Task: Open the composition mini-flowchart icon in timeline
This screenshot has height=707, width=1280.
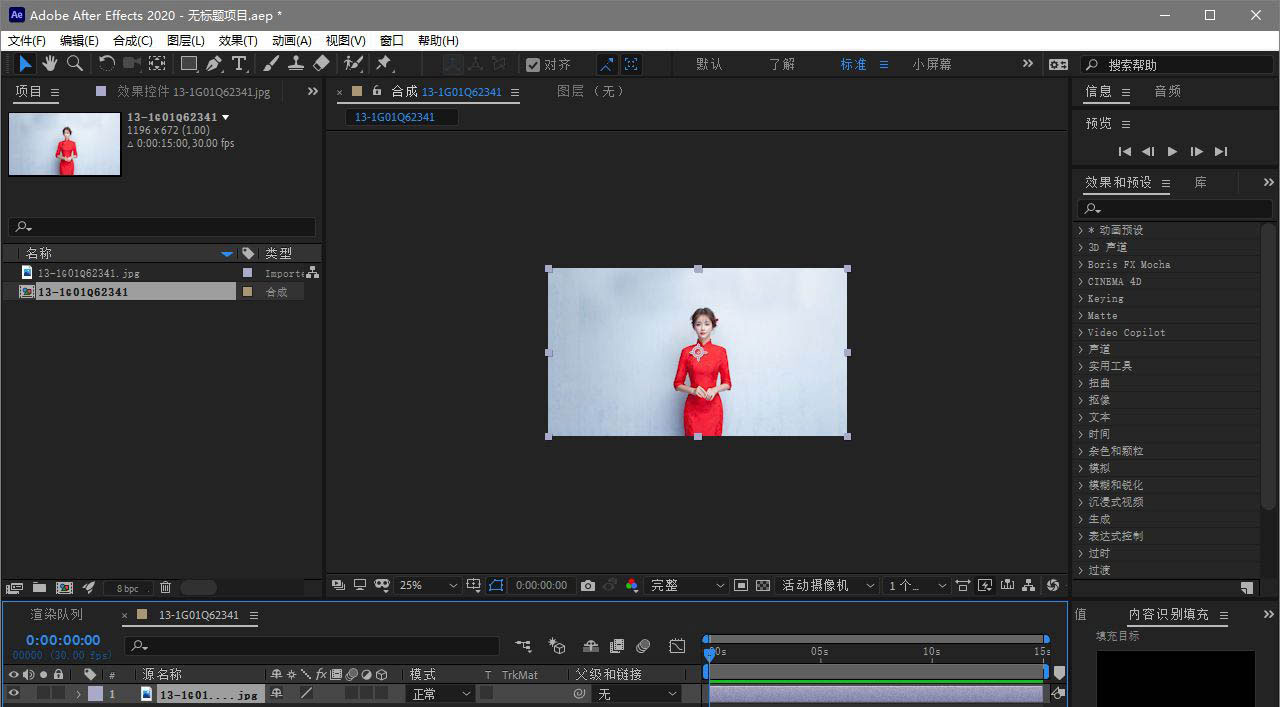Action: [523, 647]
